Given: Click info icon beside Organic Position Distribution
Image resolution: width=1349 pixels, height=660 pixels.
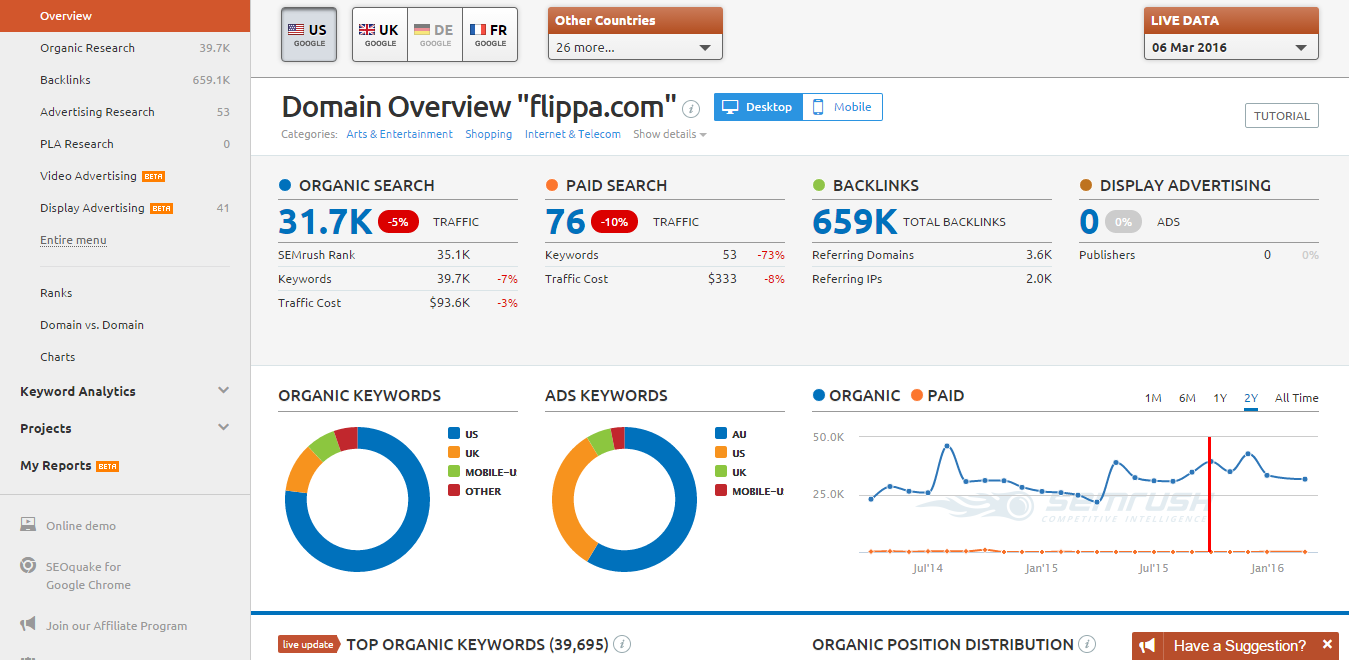Looking at the screenshot, I should 1087,644.
